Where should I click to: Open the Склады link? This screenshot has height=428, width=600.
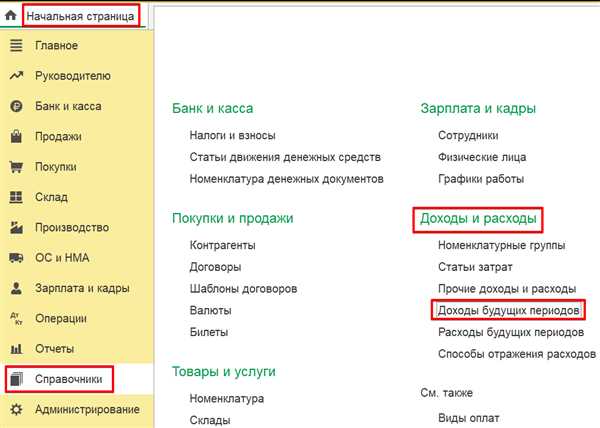pos(210,420)
